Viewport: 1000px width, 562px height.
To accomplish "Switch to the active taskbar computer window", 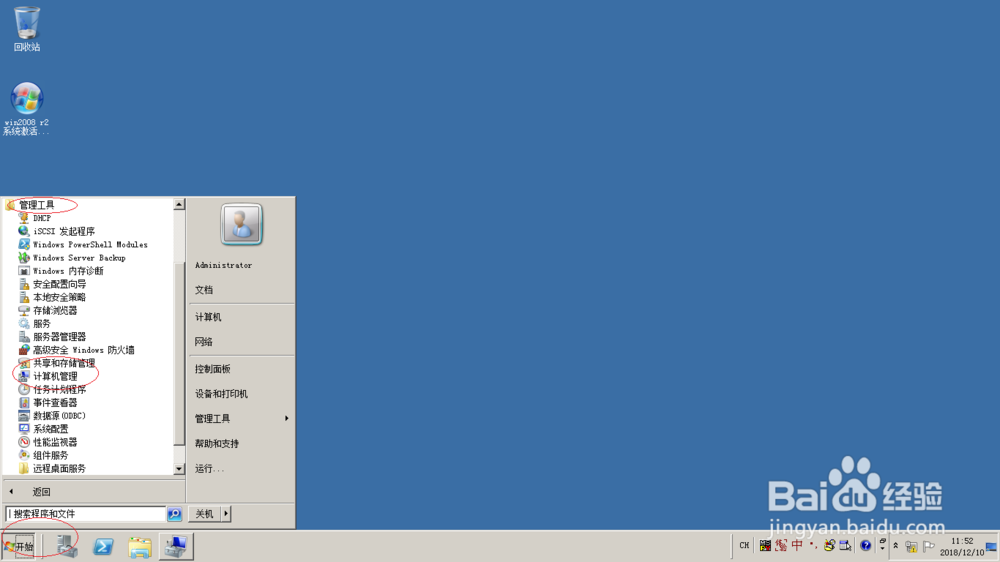I will [x=175, y=547].
